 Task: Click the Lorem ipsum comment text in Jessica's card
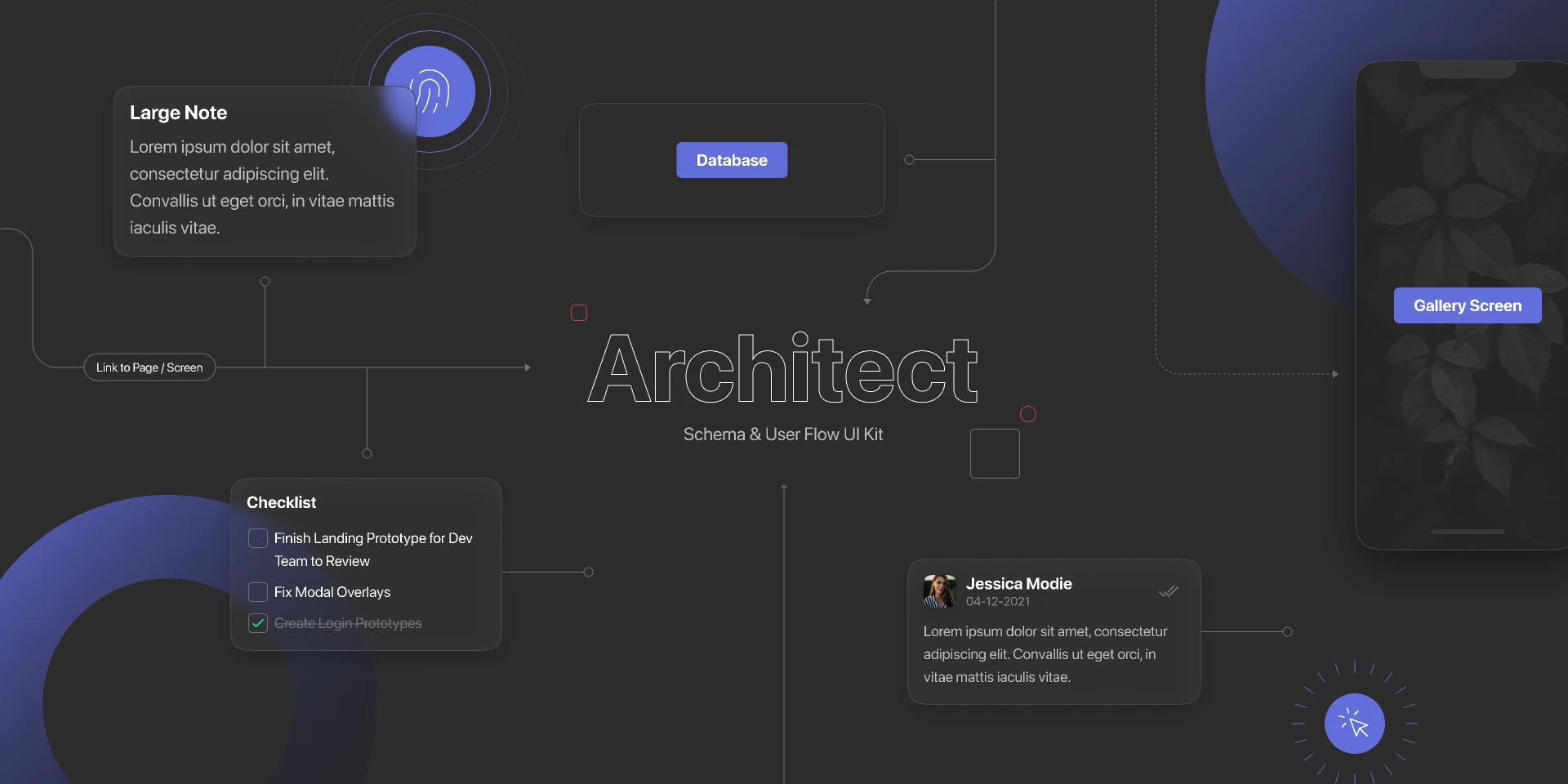[1045, 654]
